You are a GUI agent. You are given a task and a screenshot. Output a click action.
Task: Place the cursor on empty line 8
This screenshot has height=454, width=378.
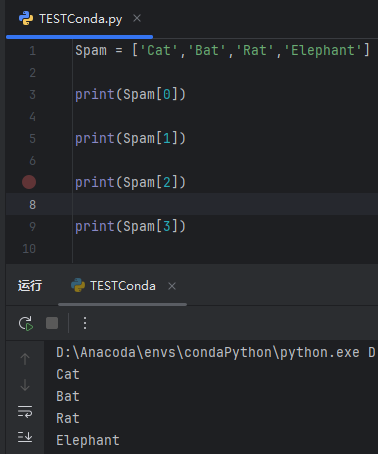(225, 204)
